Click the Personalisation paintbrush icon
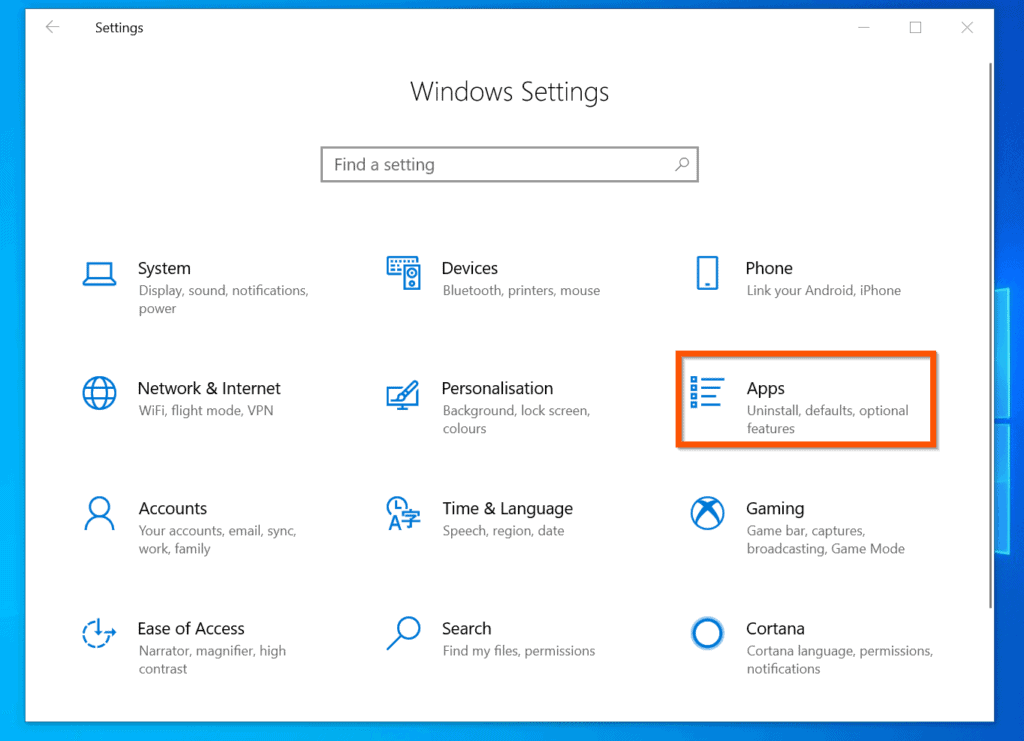 (x=403, y=394)
